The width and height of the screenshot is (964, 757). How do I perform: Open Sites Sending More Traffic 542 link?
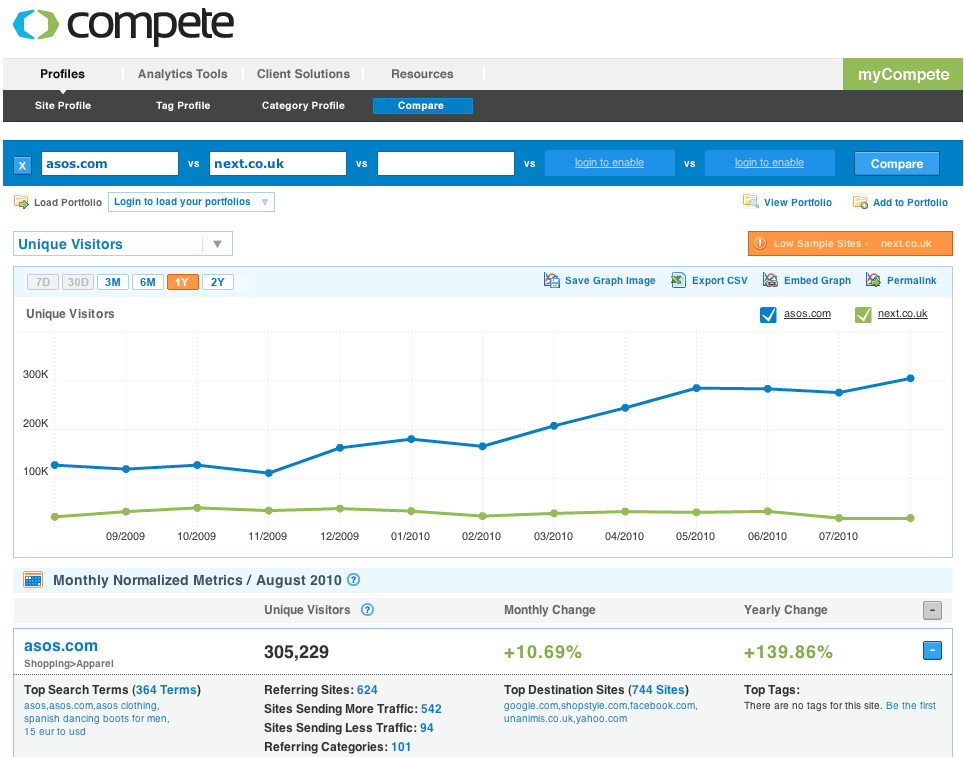coord(431,709)
